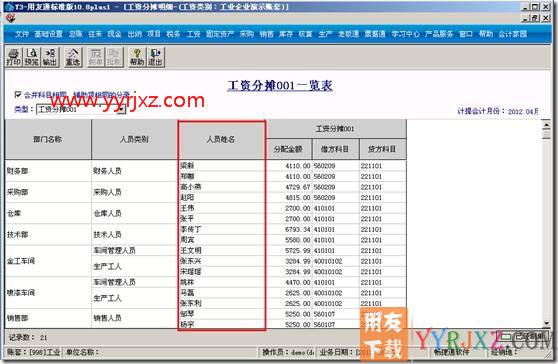Open the 税务 menu

point(173,34)
